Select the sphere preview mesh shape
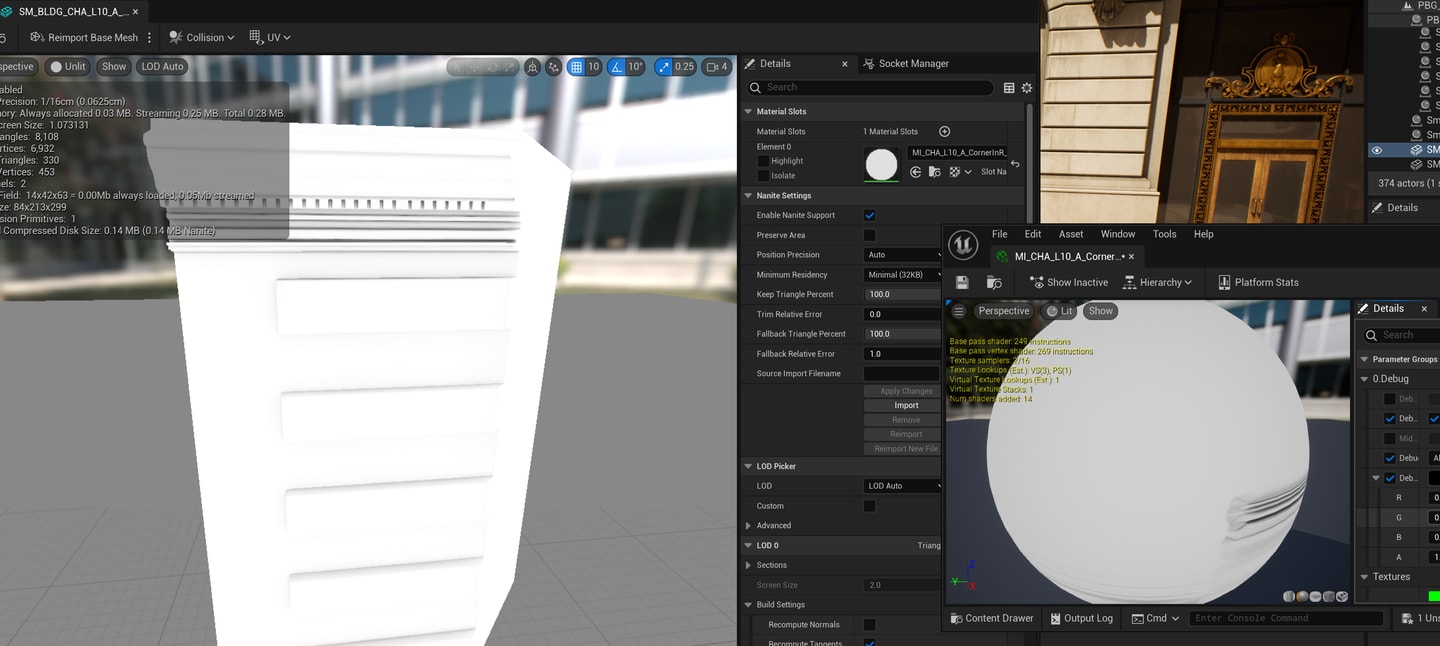The image size is (1440, 646). coord(1303,597)
